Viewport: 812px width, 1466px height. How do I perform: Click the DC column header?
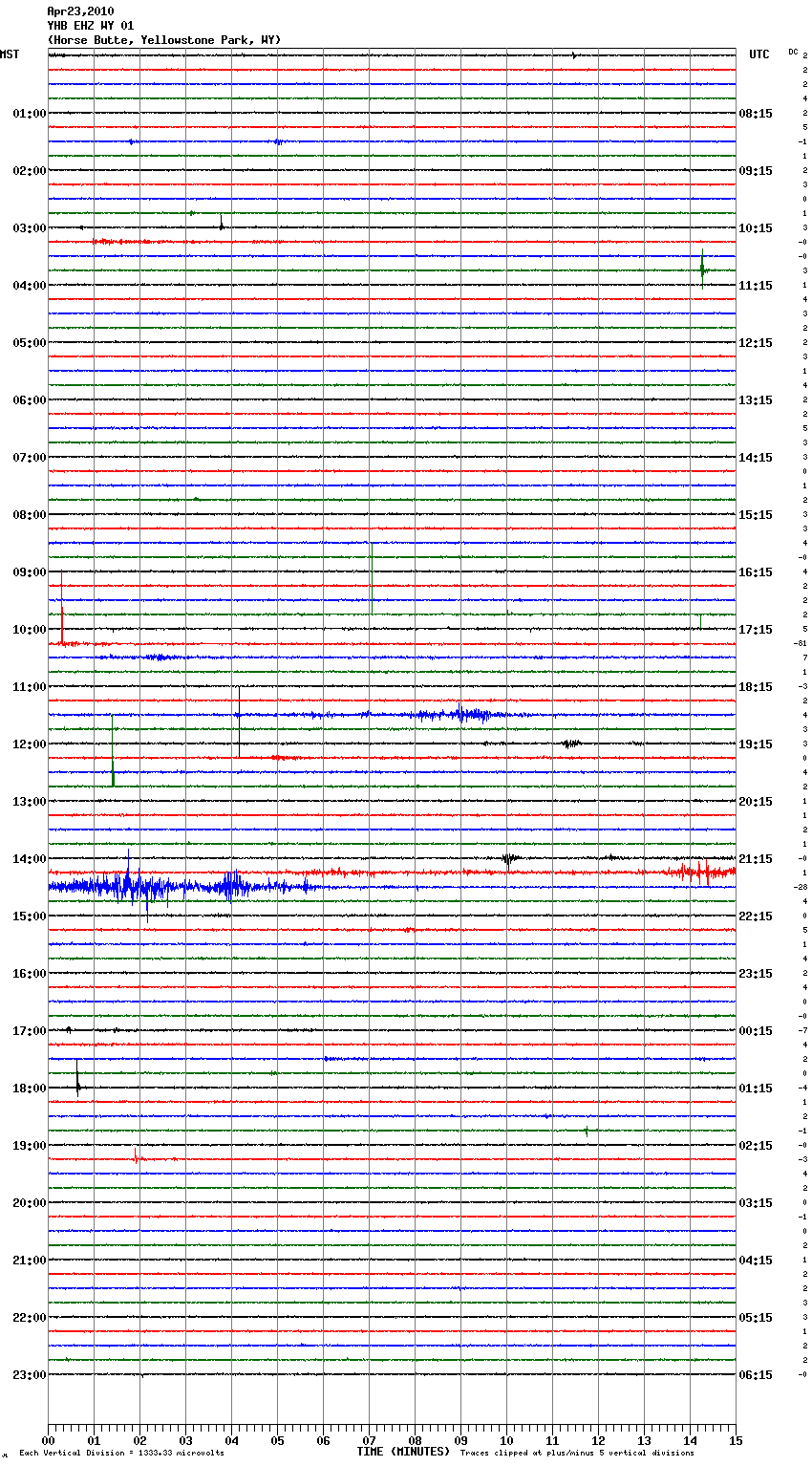[793, 52]
